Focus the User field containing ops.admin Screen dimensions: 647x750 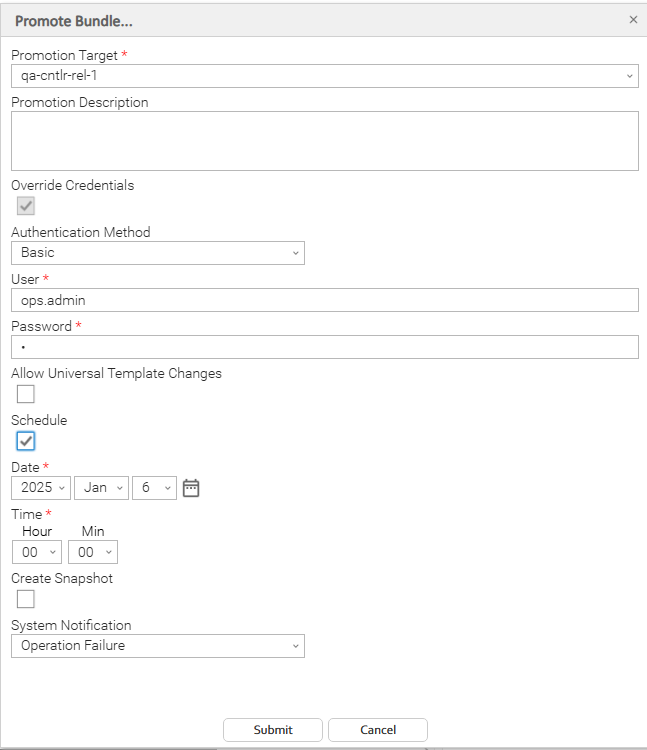[x=324, y=300]
